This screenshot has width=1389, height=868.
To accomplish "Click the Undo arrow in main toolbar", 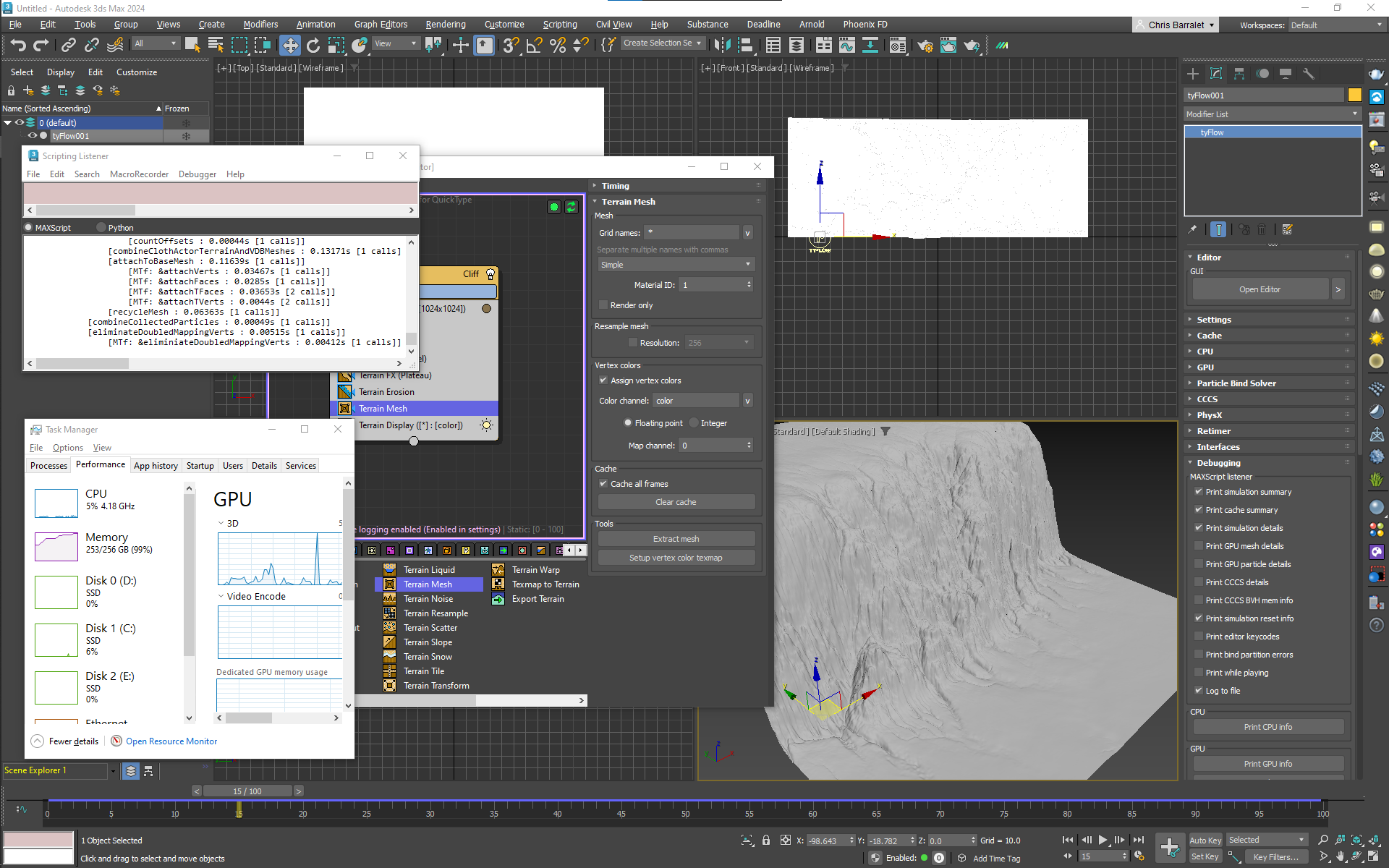I will click(x=17, y=45).
